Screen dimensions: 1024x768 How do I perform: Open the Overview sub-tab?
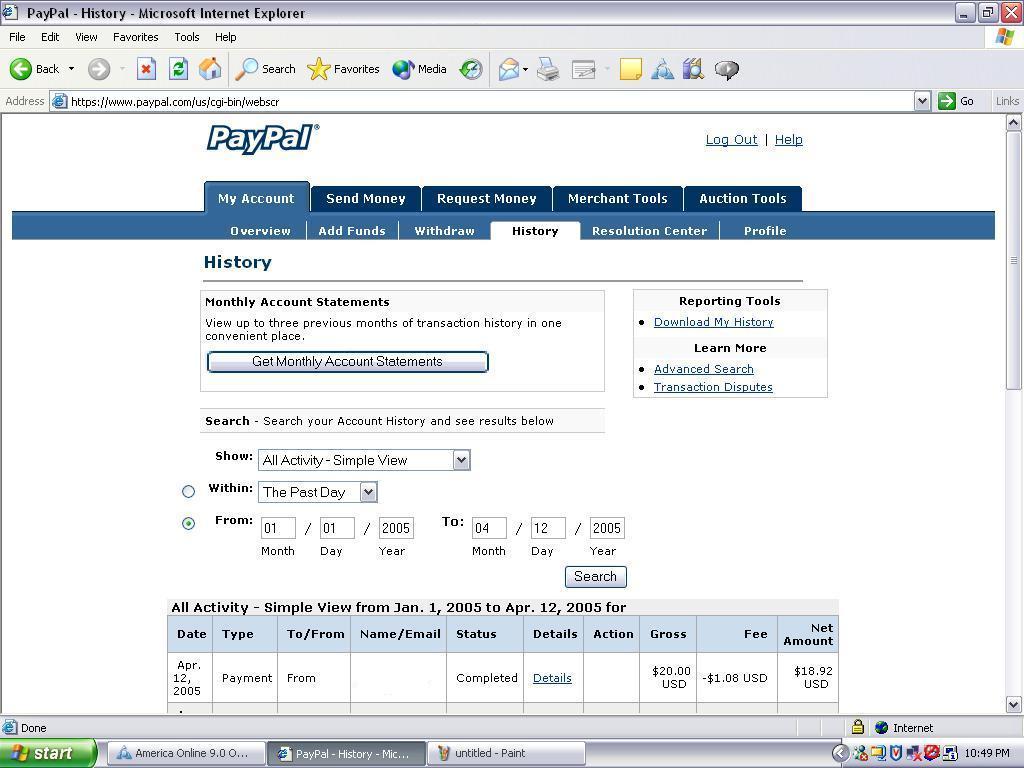click(260, 231)
